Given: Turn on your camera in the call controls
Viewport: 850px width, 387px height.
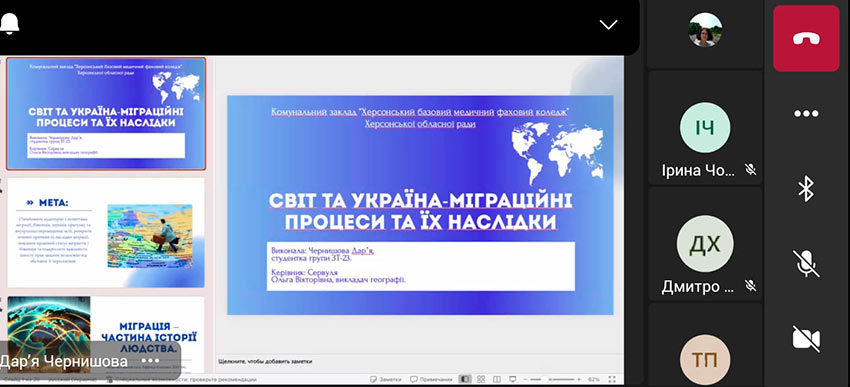Looking at the screenshot, I should (x=806, y=339).
